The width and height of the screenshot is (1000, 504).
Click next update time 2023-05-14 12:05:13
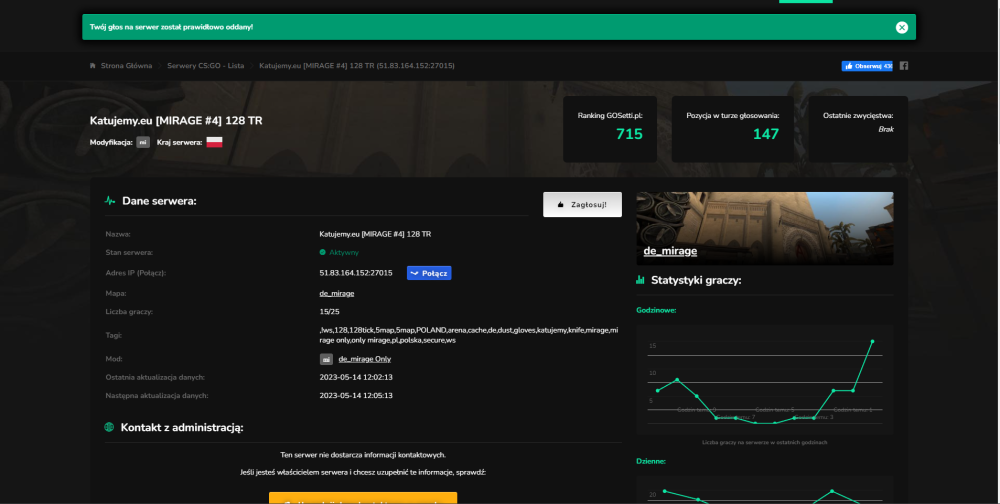(356, 396)
